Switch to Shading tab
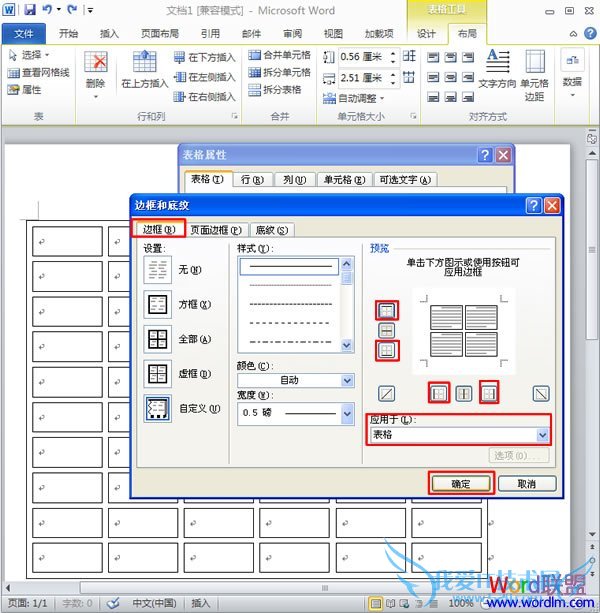 pyautogui.click(x=272, y=230)
